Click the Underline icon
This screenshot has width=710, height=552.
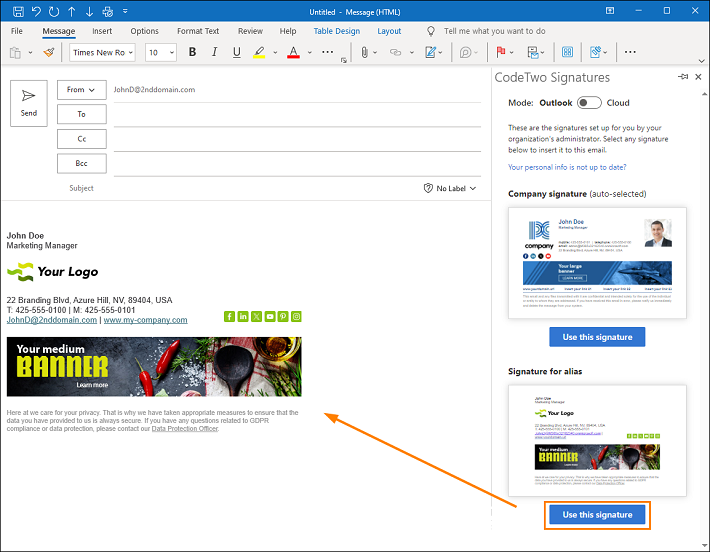coord(236,53)
